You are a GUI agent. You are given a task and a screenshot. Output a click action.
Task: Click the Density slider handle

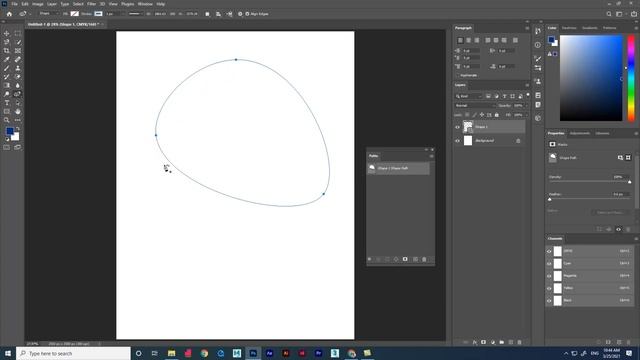629,182
